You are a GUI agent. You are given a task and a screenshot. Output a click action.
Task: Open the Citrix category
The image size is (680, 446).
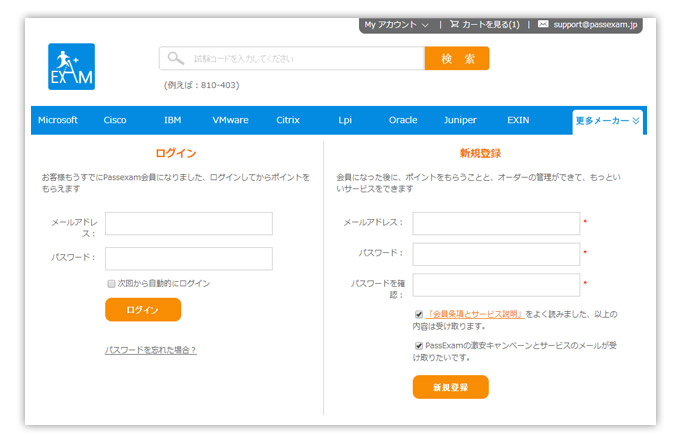pyautogui.click(x=288, y=120)
